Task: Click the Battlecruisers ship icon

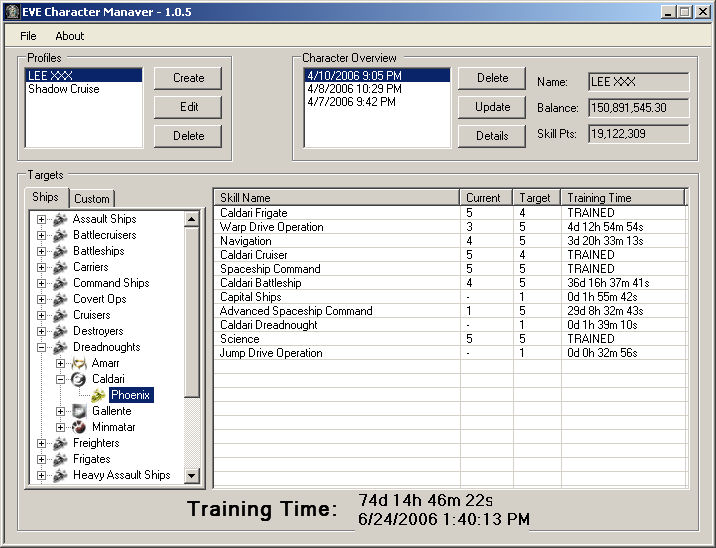Action: click(60, 235)
